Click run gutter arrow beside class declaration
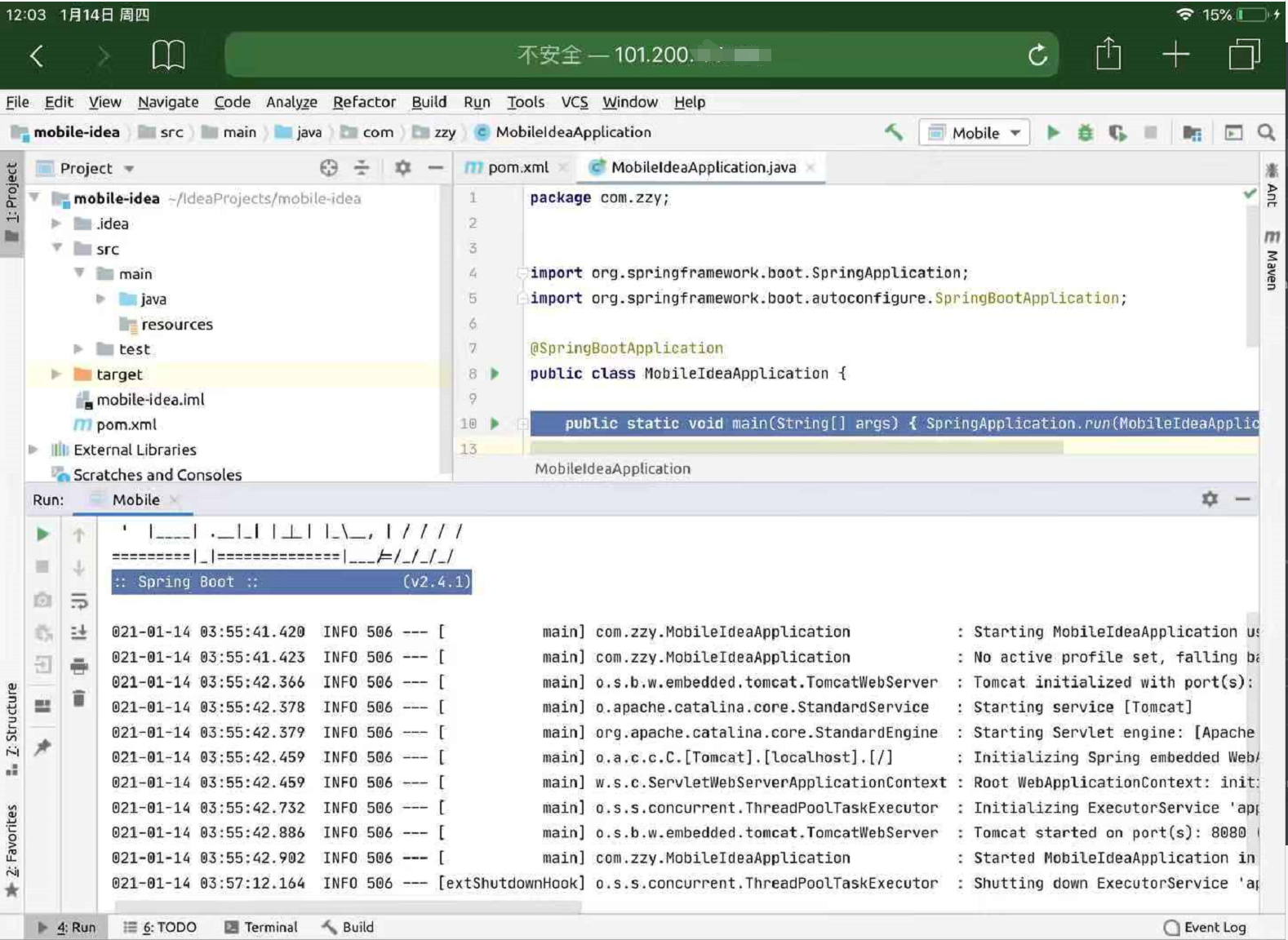 click(x=495, y=374)
